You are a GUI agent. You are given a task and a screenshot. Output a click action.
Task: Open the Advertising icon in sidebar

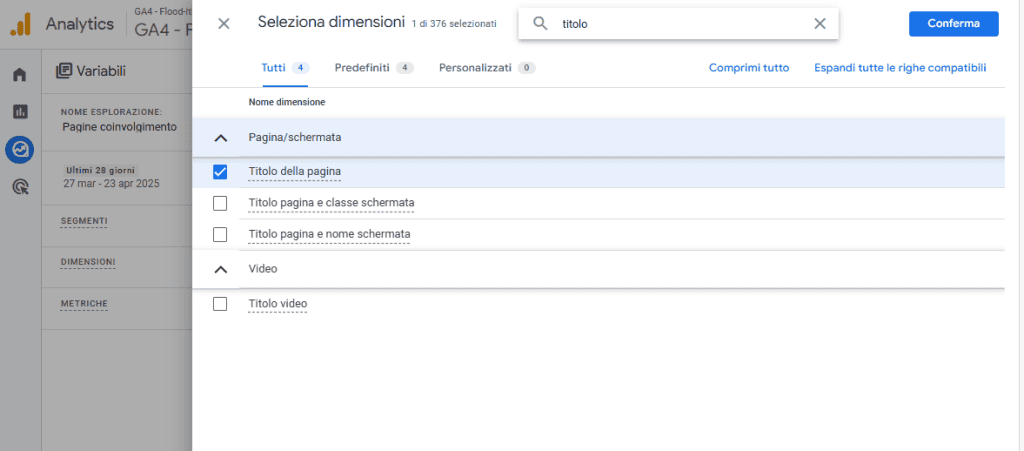pyautogui.click(x=19, y=186)
